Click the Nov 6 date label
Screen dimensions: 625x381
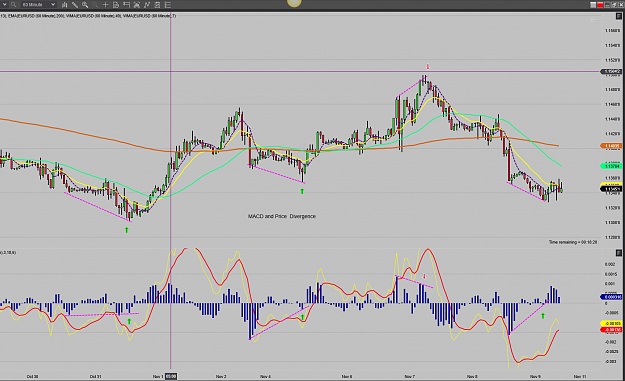[347, 376]
